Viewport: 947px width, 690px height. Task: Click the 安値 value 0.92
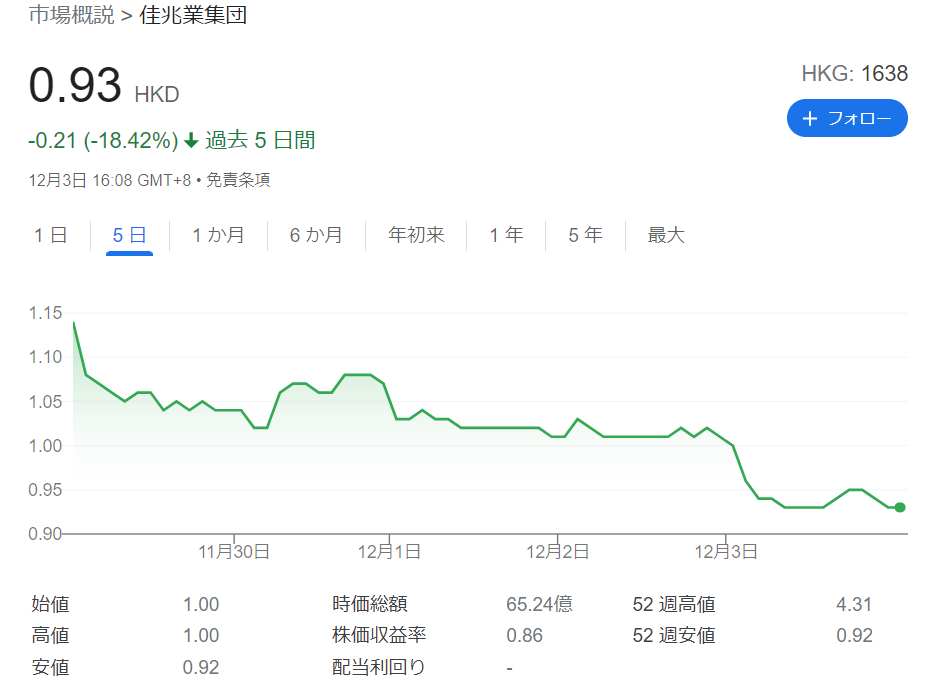[x=201, y=668]
